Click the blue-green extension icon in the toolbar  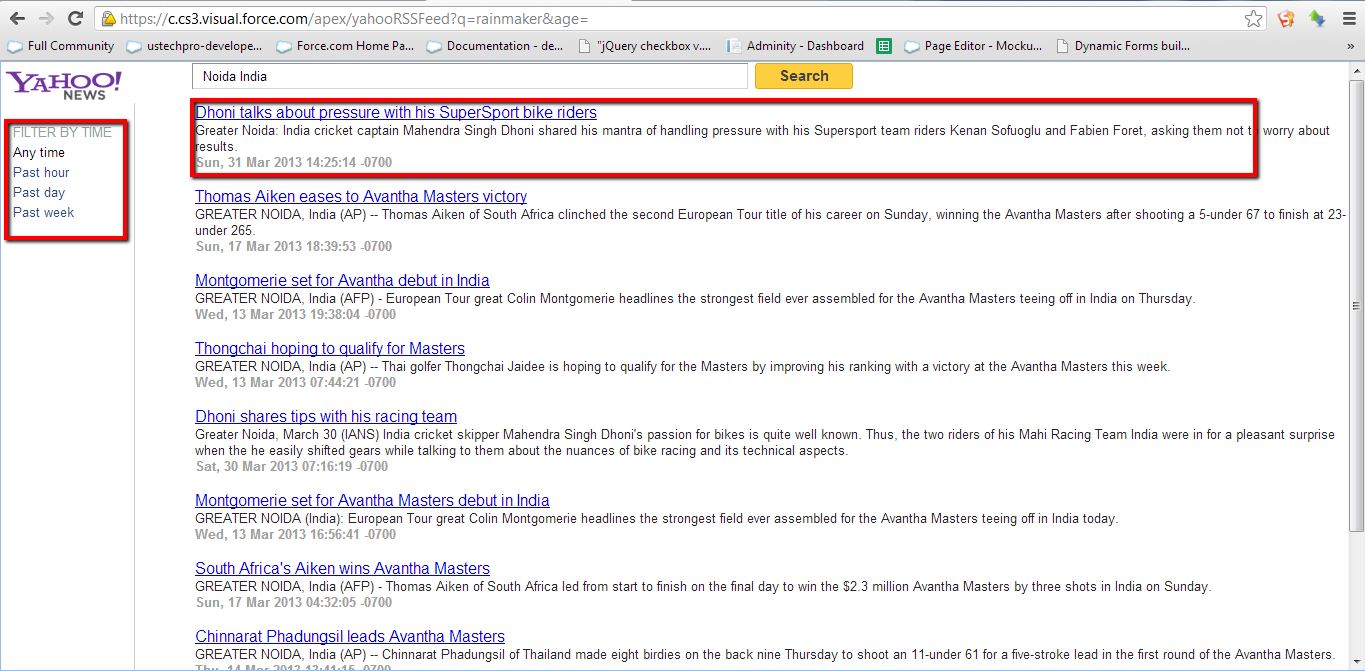(x=1317, y=18)
